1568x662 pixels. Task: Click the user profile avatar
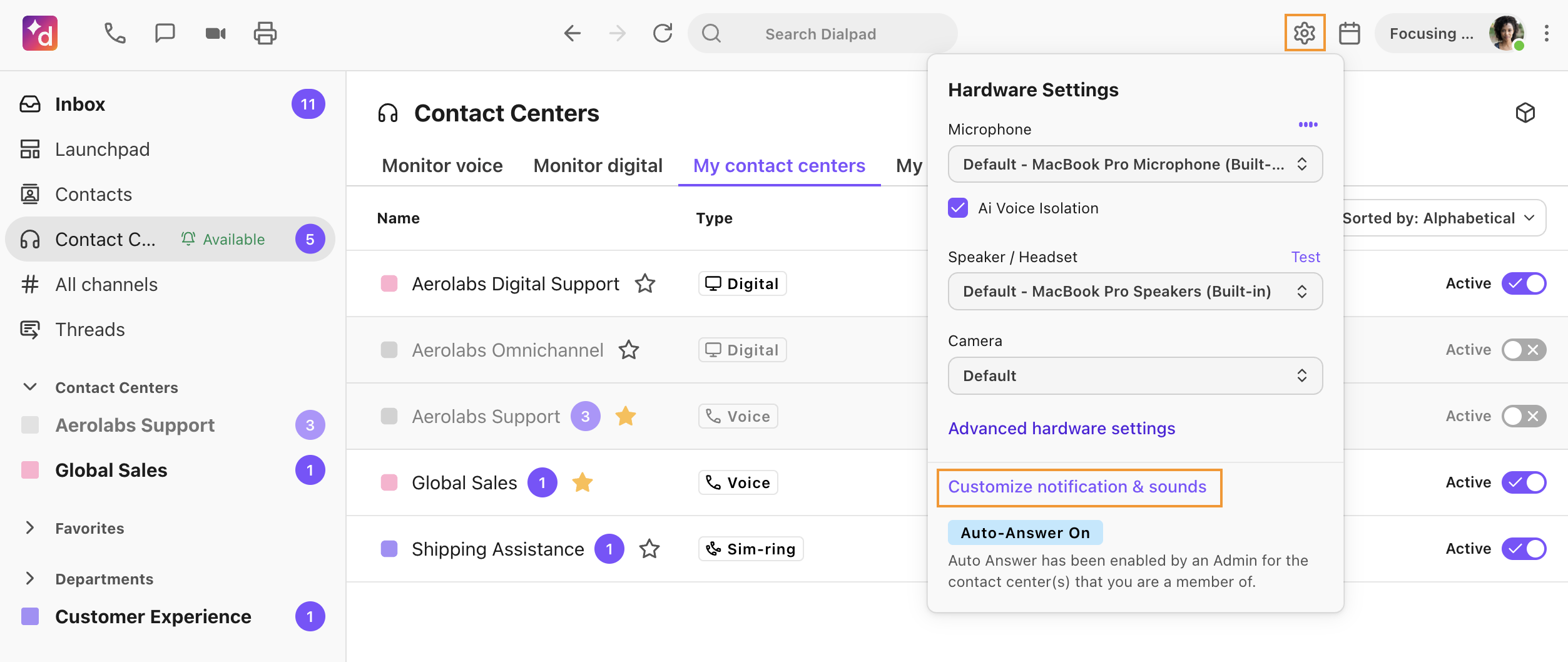[1506, 33]
